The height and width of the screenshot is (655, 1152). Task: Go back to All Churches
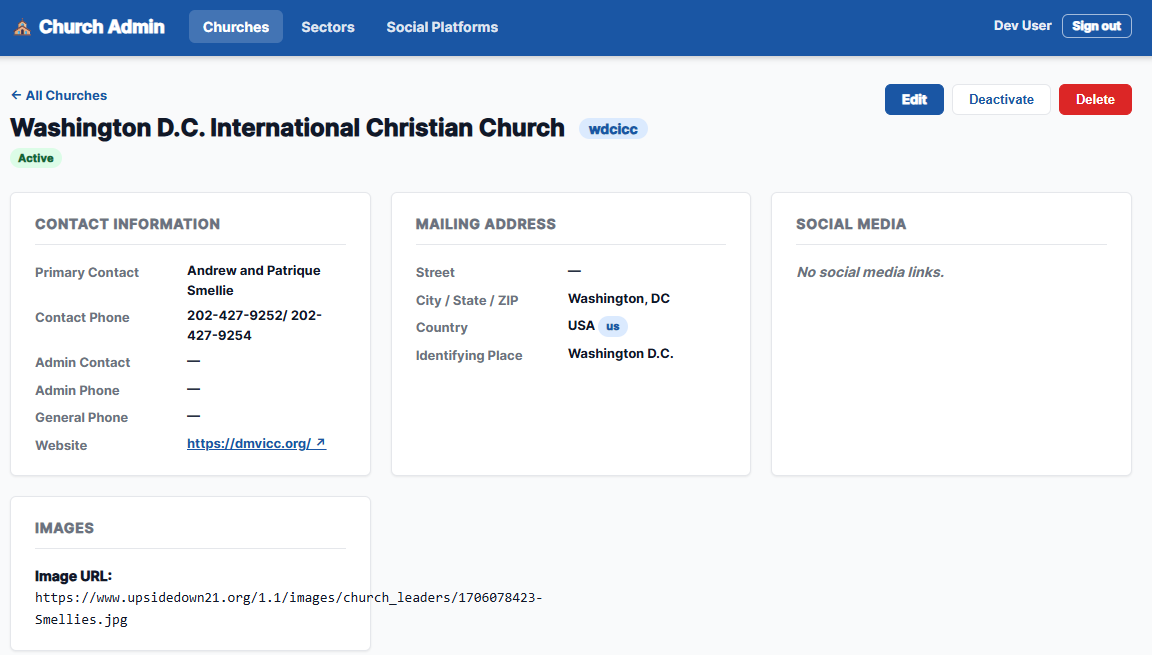[x=59, y=96]
